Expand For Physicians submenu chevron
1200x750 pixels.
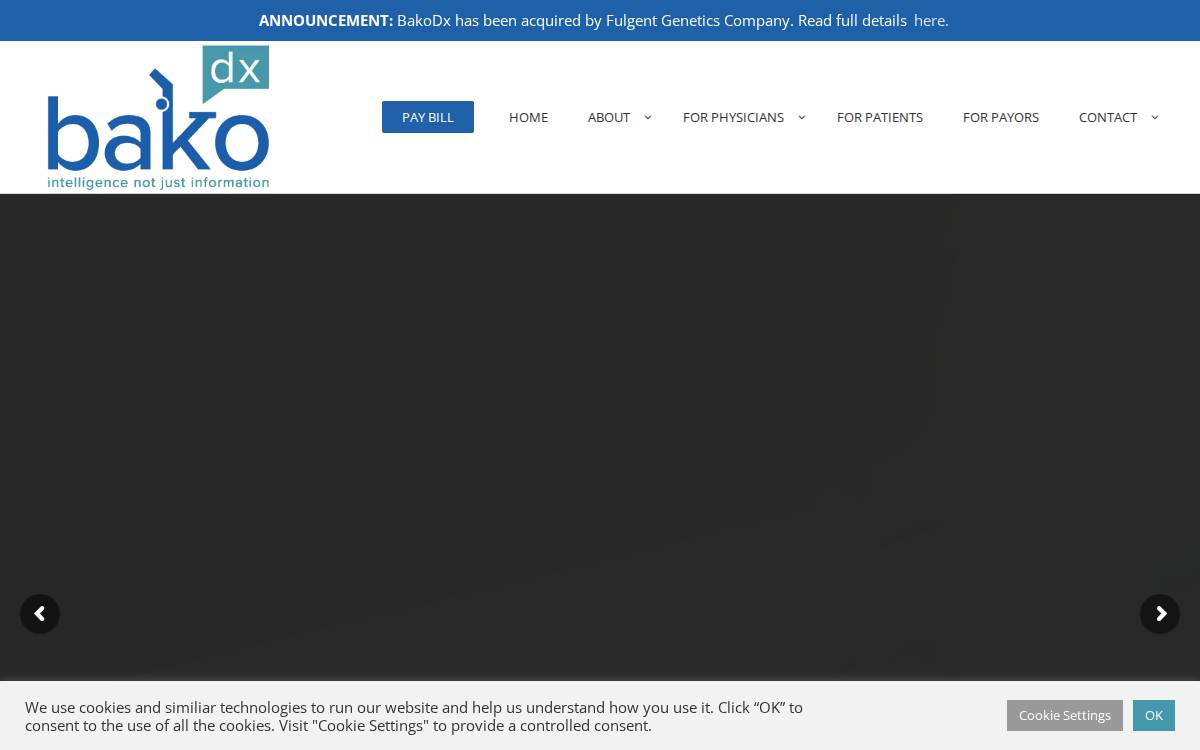[802, 117]
